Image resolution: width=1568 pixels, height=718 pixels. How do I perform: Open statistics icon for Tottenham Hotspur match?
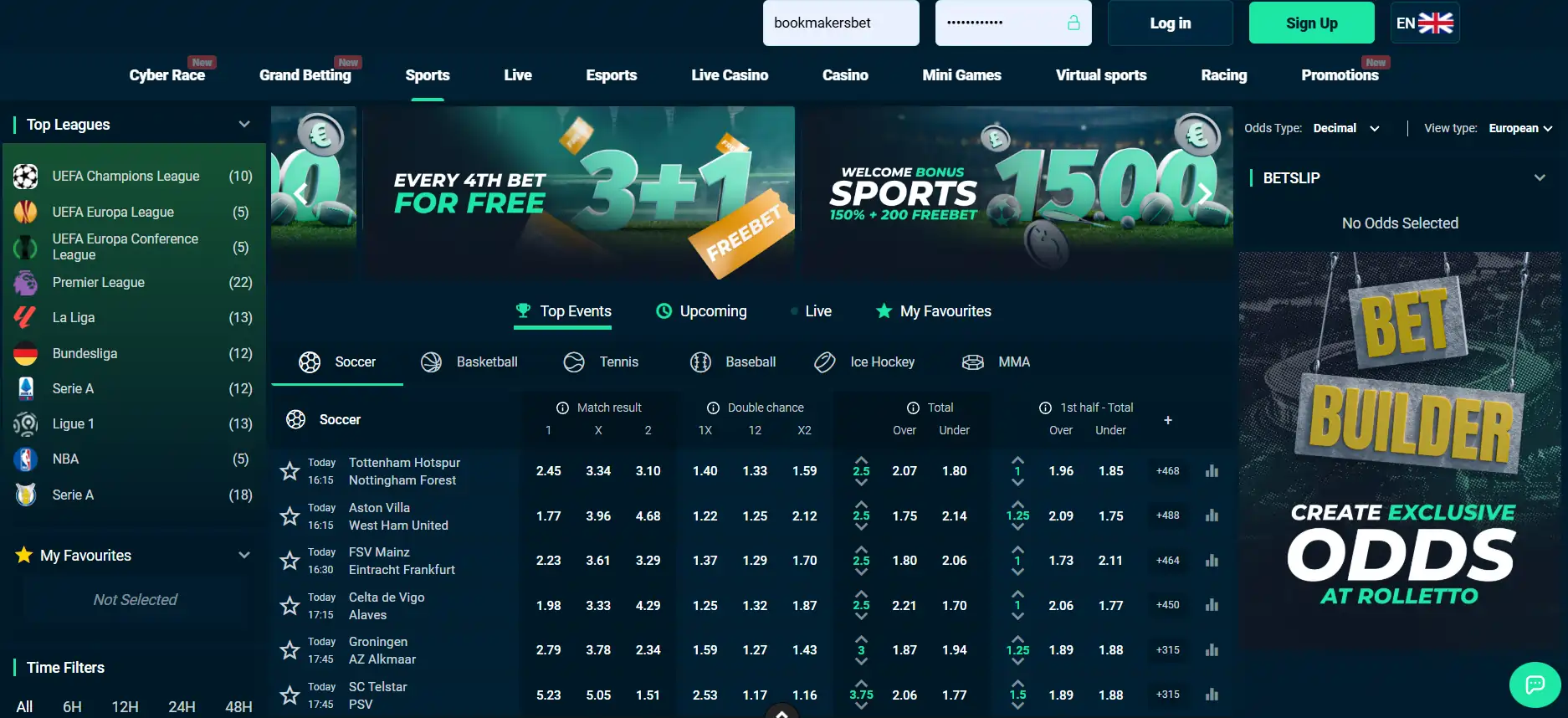point(1212,471)
